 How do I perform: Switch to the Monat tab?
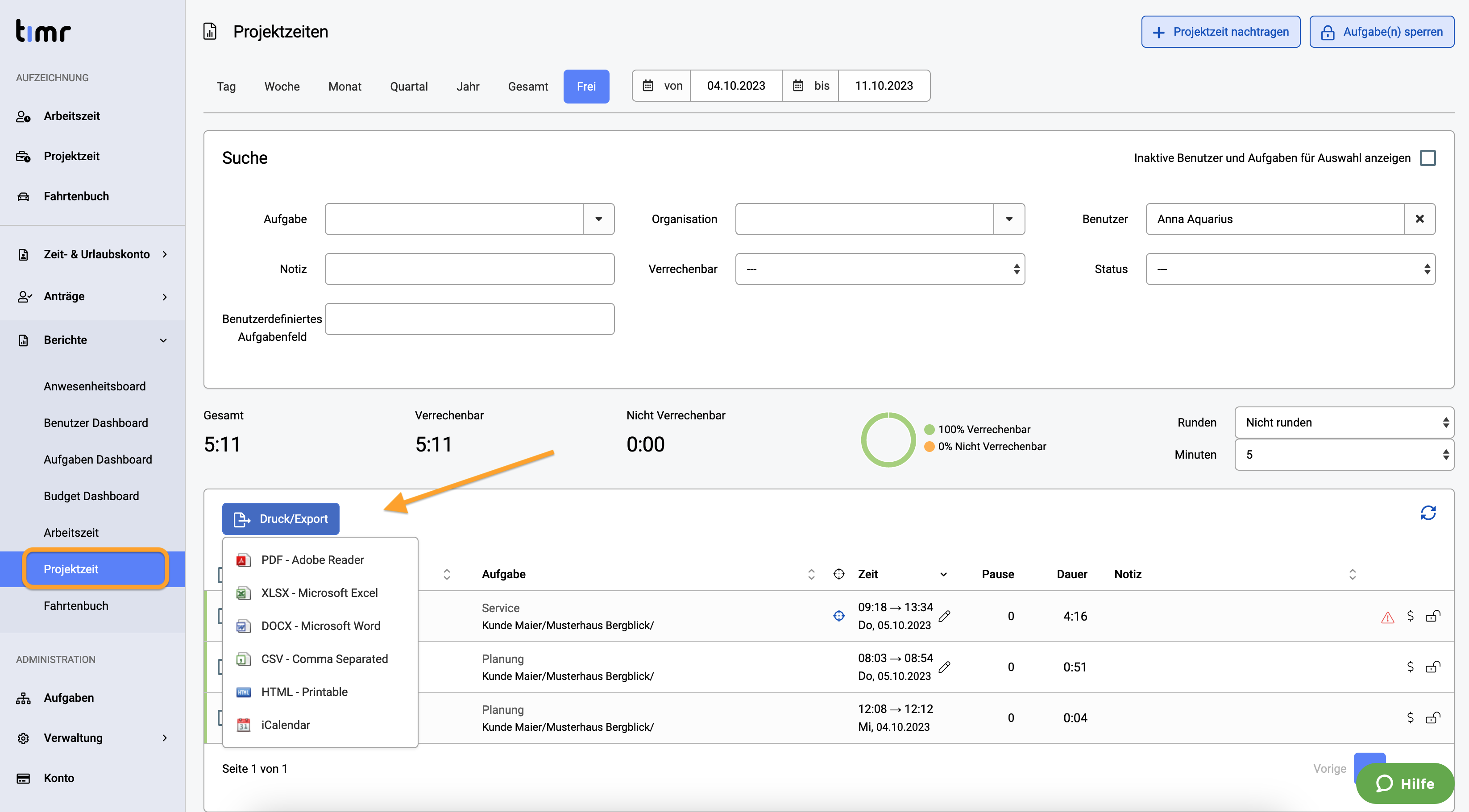344,87
